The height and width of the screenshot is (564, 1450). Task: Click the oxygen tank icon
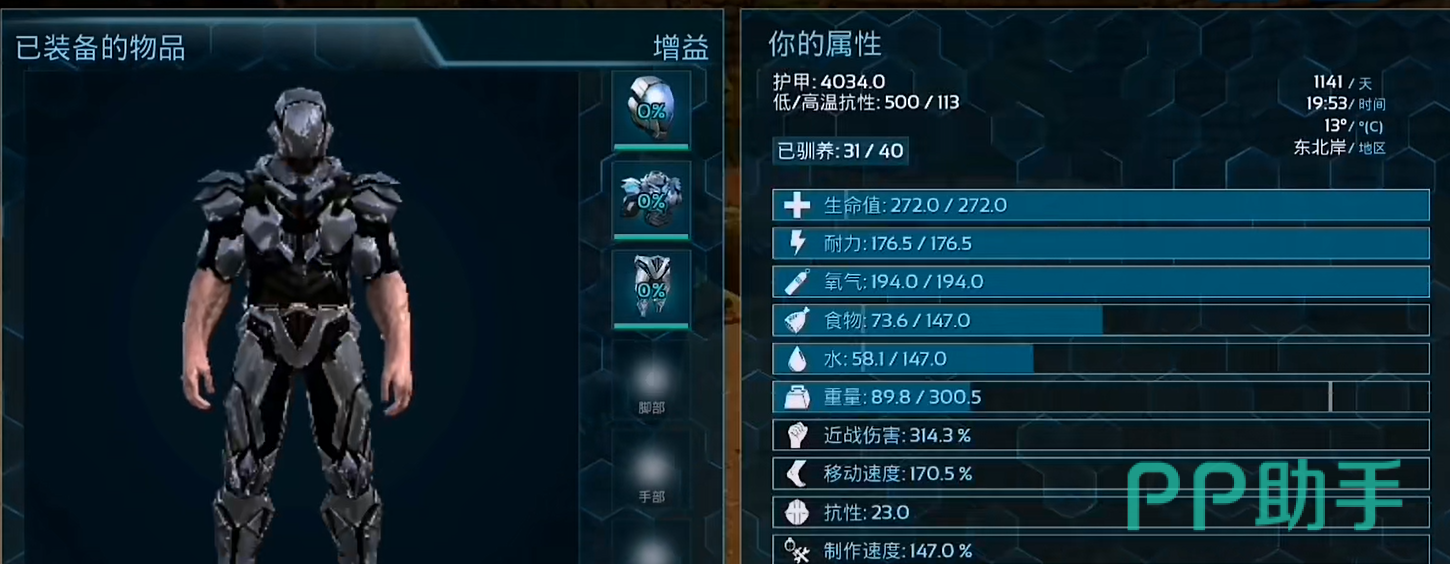tap(796, 282)
